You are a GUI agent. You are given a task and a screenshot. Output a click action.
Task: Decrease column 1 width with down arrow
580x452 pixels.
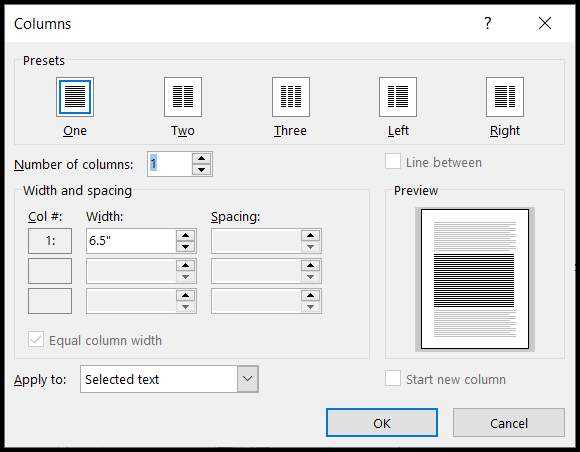(x=186, y=247)
